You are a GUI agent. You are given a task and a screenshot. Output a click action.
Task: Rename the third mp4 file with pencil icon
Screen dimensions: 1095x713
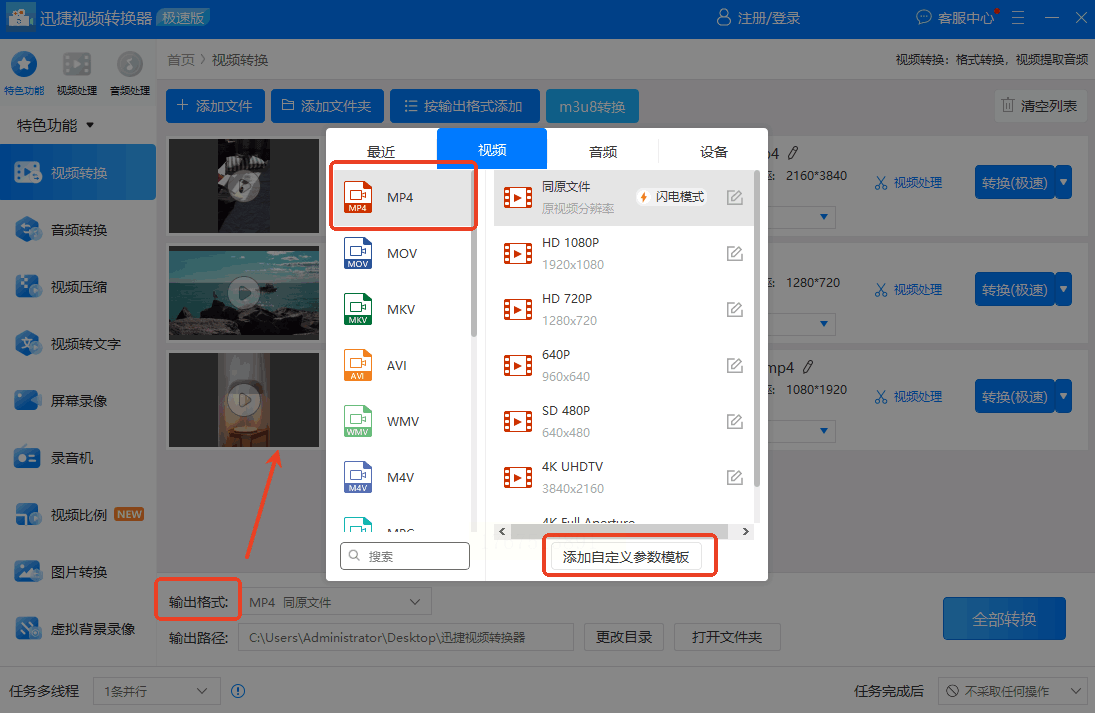pyautogui.click(x=808, y=367)
